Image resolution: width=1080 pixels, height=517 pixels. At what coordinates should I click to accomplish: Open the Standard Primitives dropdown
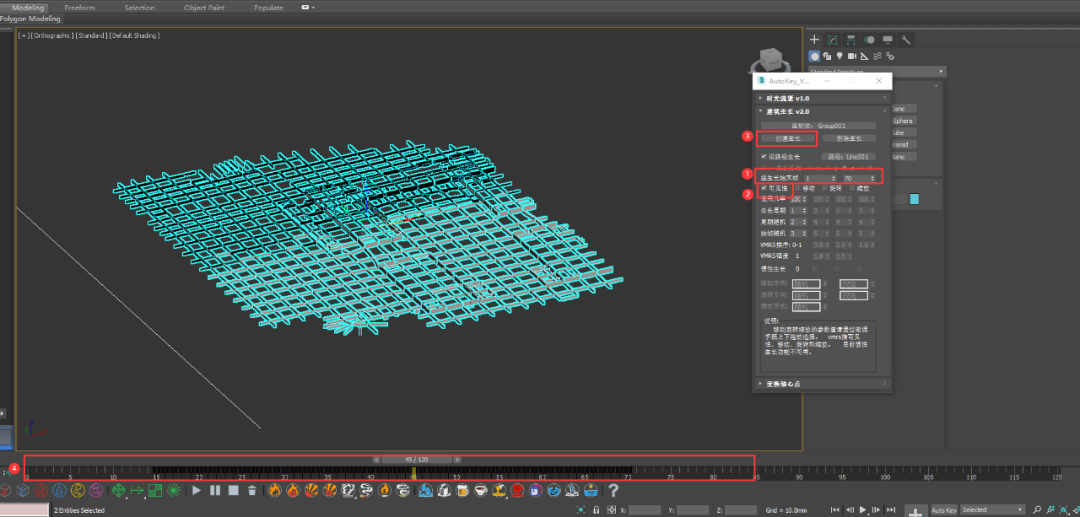pyautogui.click(x=877, y=72)
